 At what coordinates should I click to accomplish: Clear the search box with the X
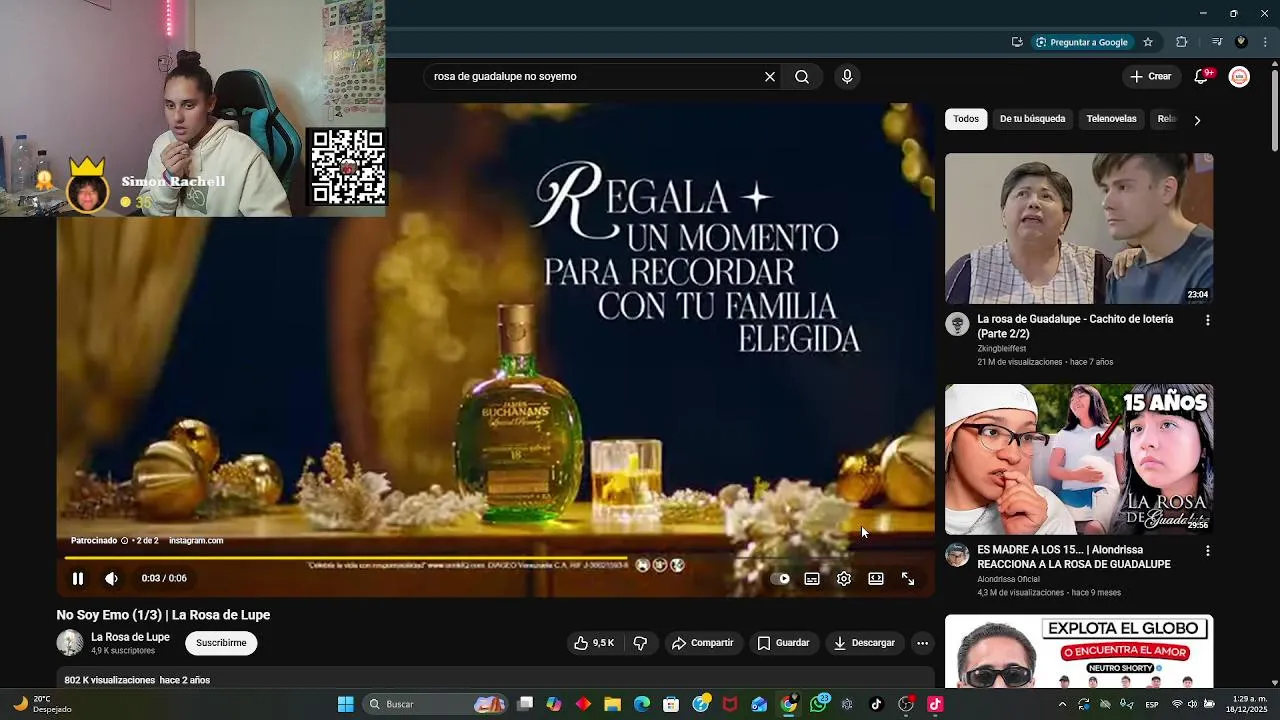pyautogui.click(x=770, y=76)
